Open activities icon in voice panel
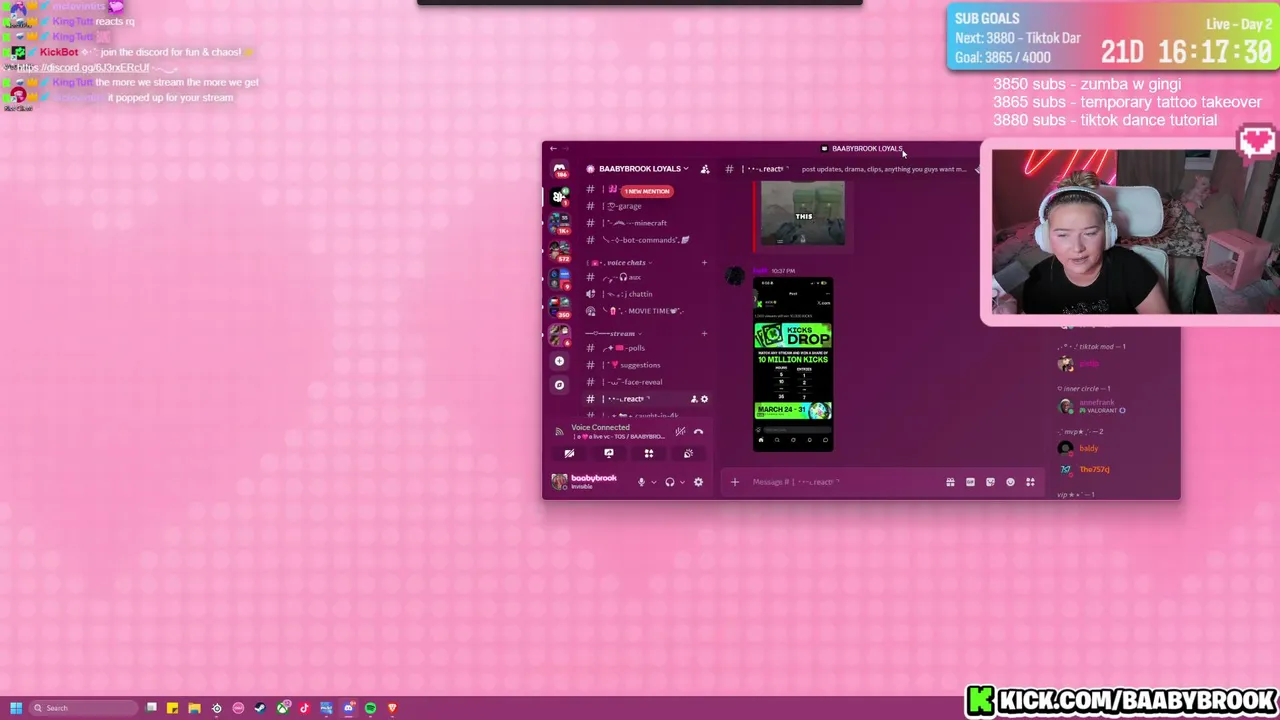The width and height of the screenshot is (1280, 720). point(649,454)
